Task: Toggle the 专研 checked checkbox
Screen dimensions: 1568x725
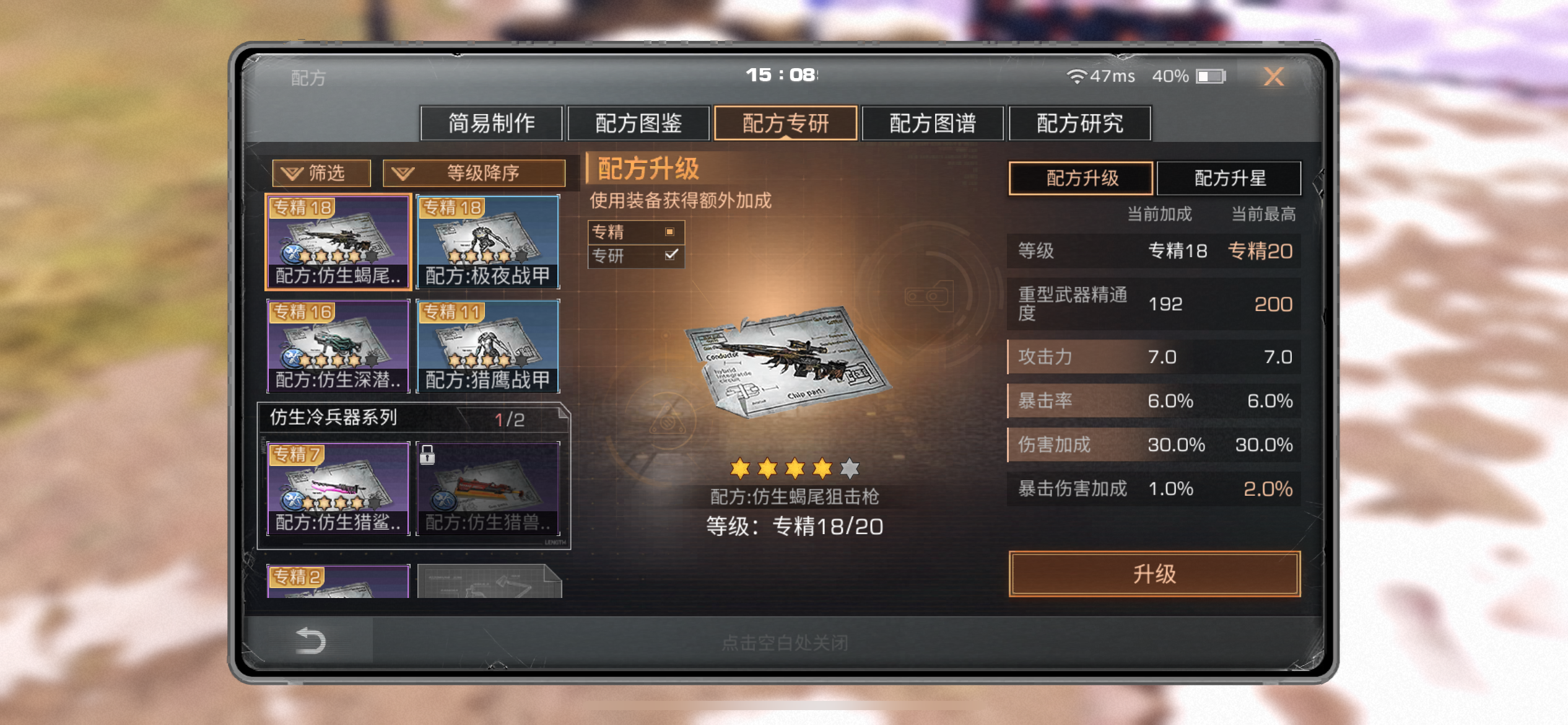Action: 671,255
